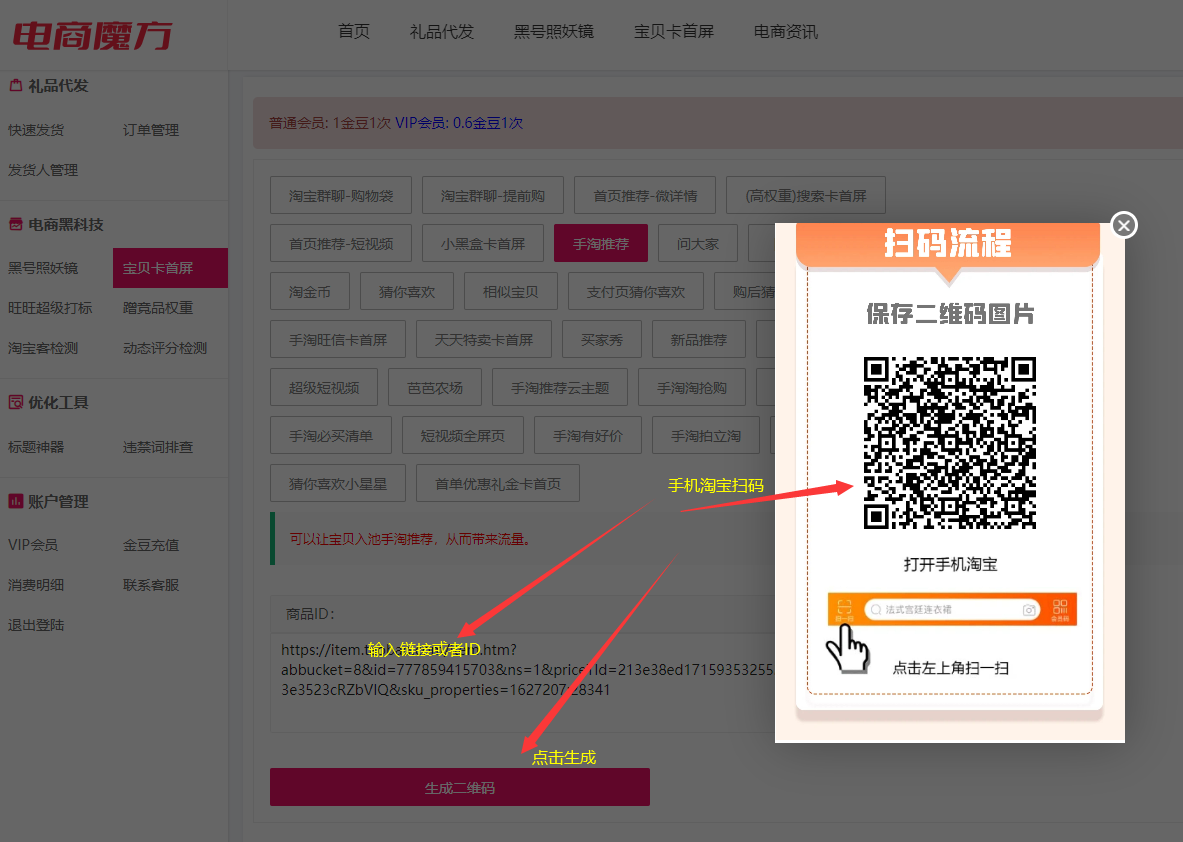Viewport: 1183px width, 842px height.
Task: Open 礼品代发 in the top navigation
Action: (441, 32)
